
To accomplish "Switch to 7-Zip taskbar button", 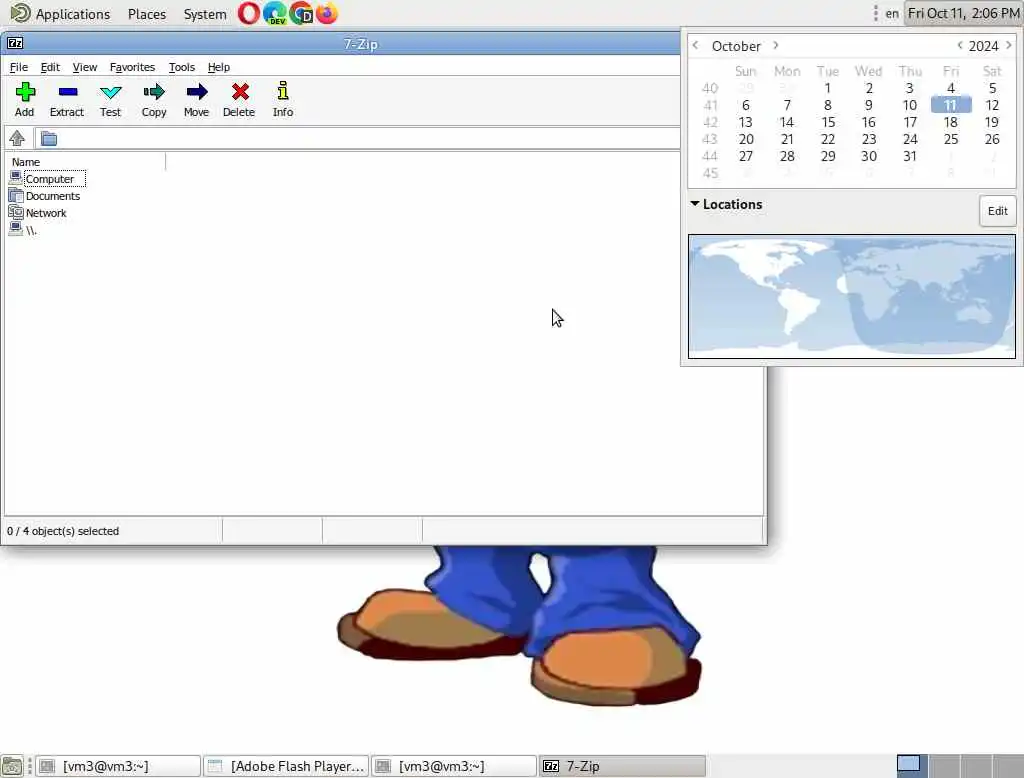I will click(x=622, y=766).
